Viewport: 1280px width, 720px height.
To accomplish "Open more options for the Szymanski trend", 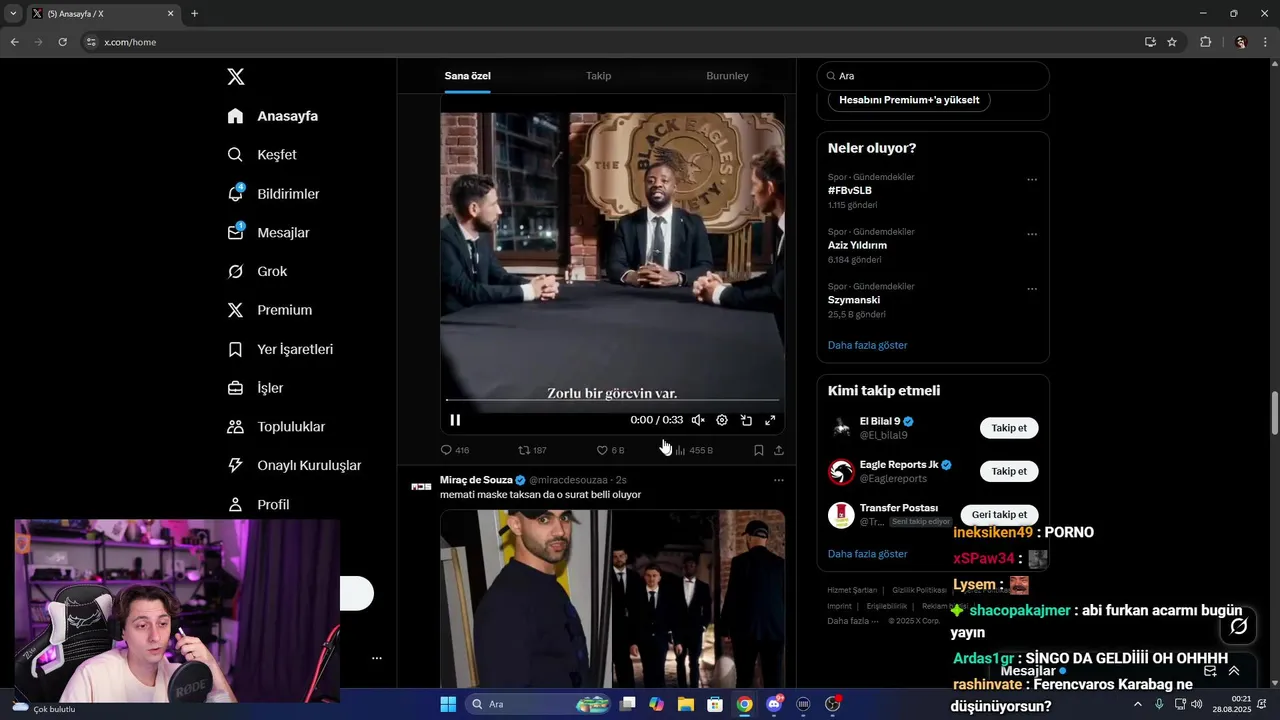I will (x=1032, y=289).
